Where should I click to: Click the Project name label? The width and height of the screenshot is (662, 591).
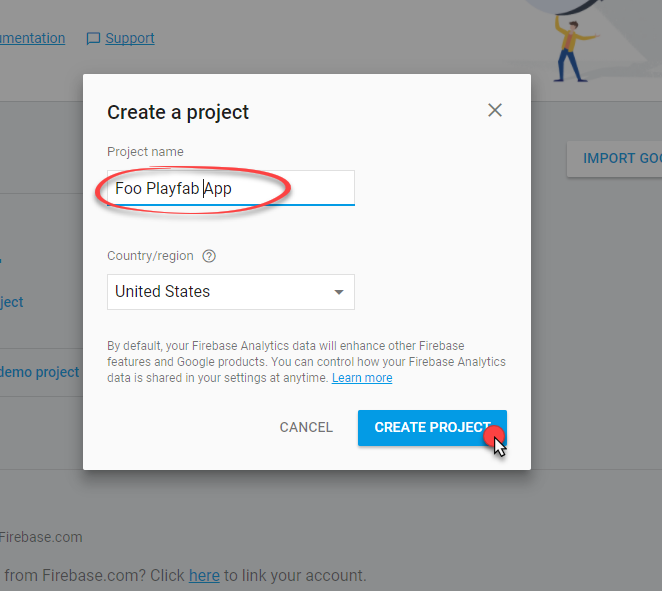145,152
